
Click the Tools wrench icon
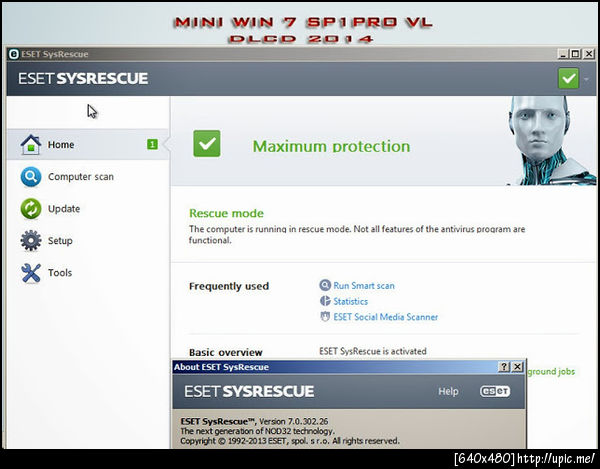coord(31,273)
